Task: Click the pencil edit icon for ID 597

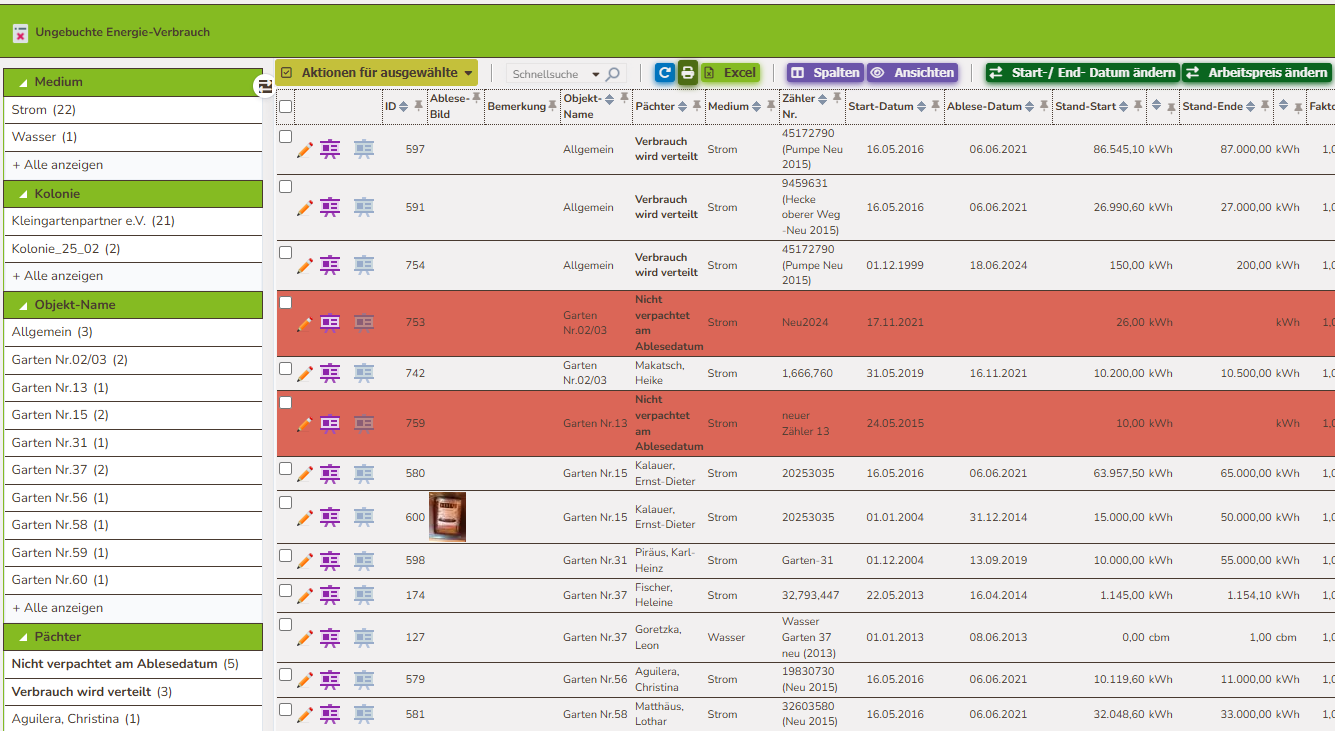Action: click(x=305, y=150)
